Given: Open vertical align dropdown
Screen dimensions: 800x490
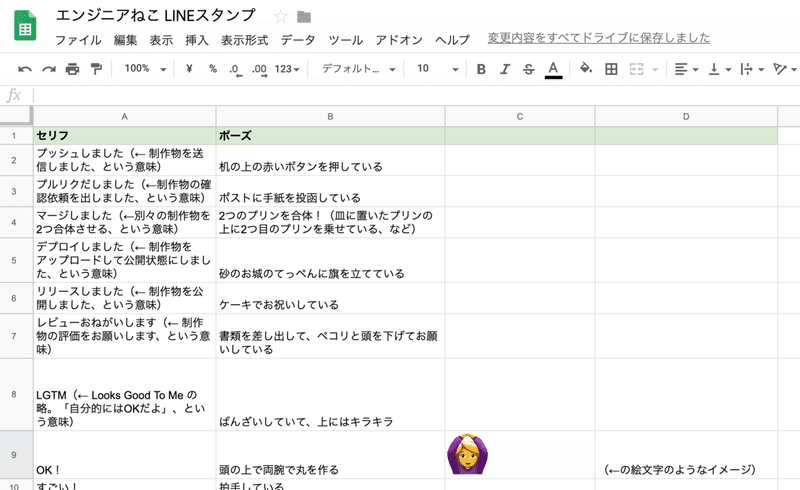Looking at the screenshot, I should [720, 69].
